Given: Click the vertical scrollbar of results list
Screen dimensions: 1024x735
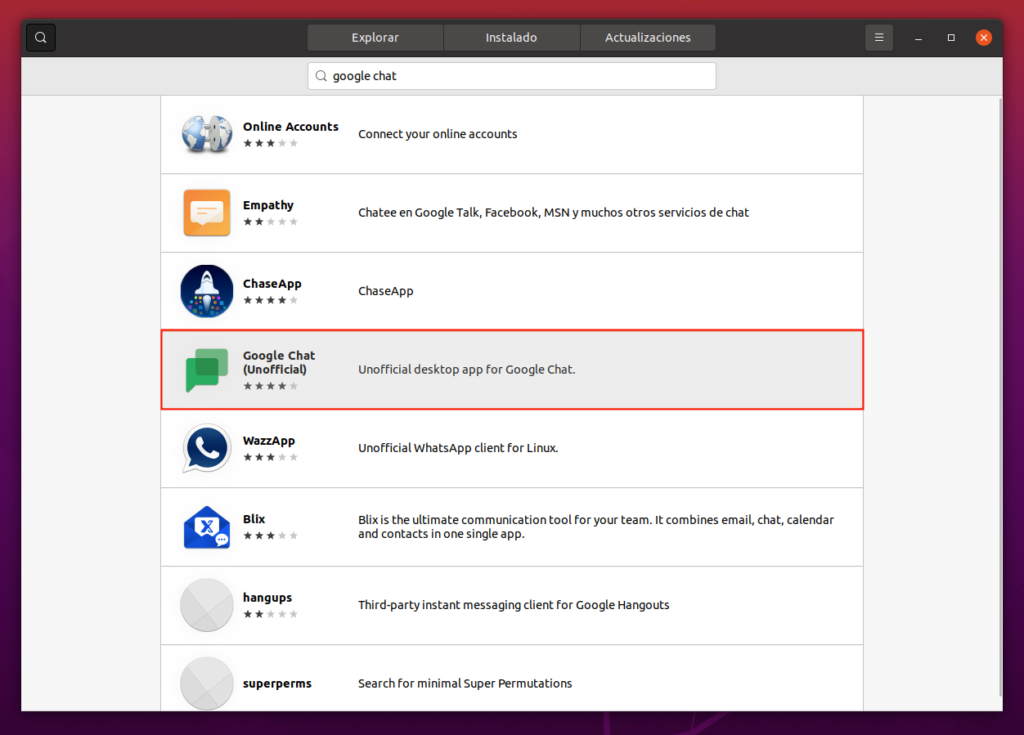Looking at the screenshot, I should pos(1000,396).
